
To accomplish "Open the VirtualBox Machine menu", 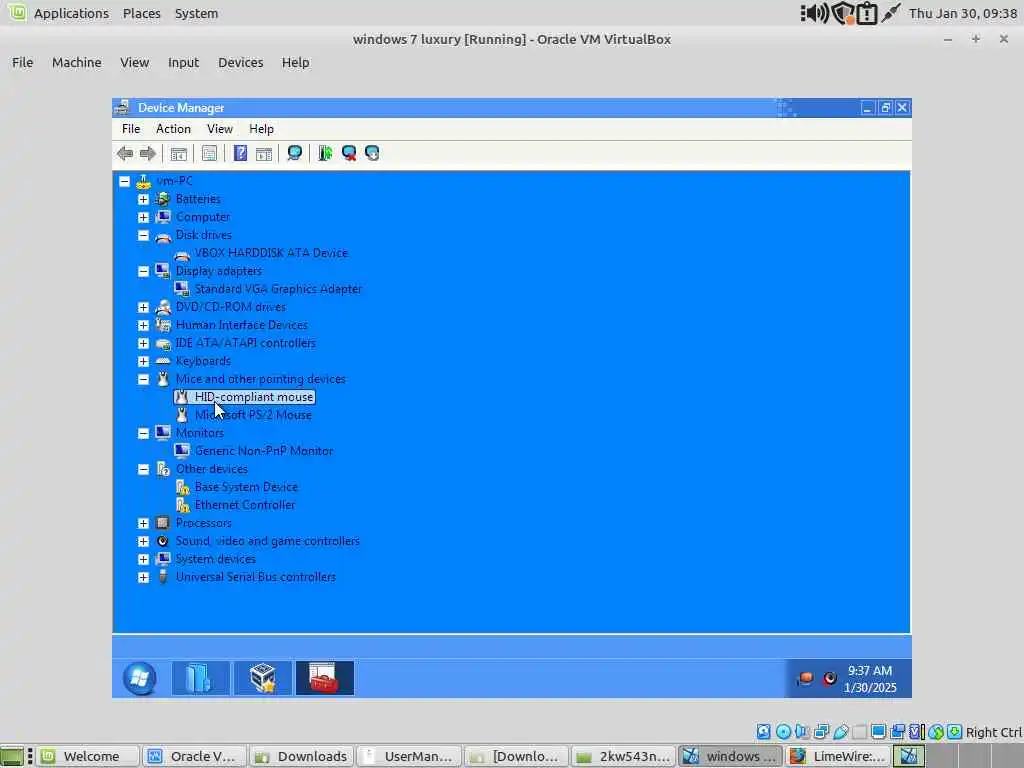I will (76, 63).
